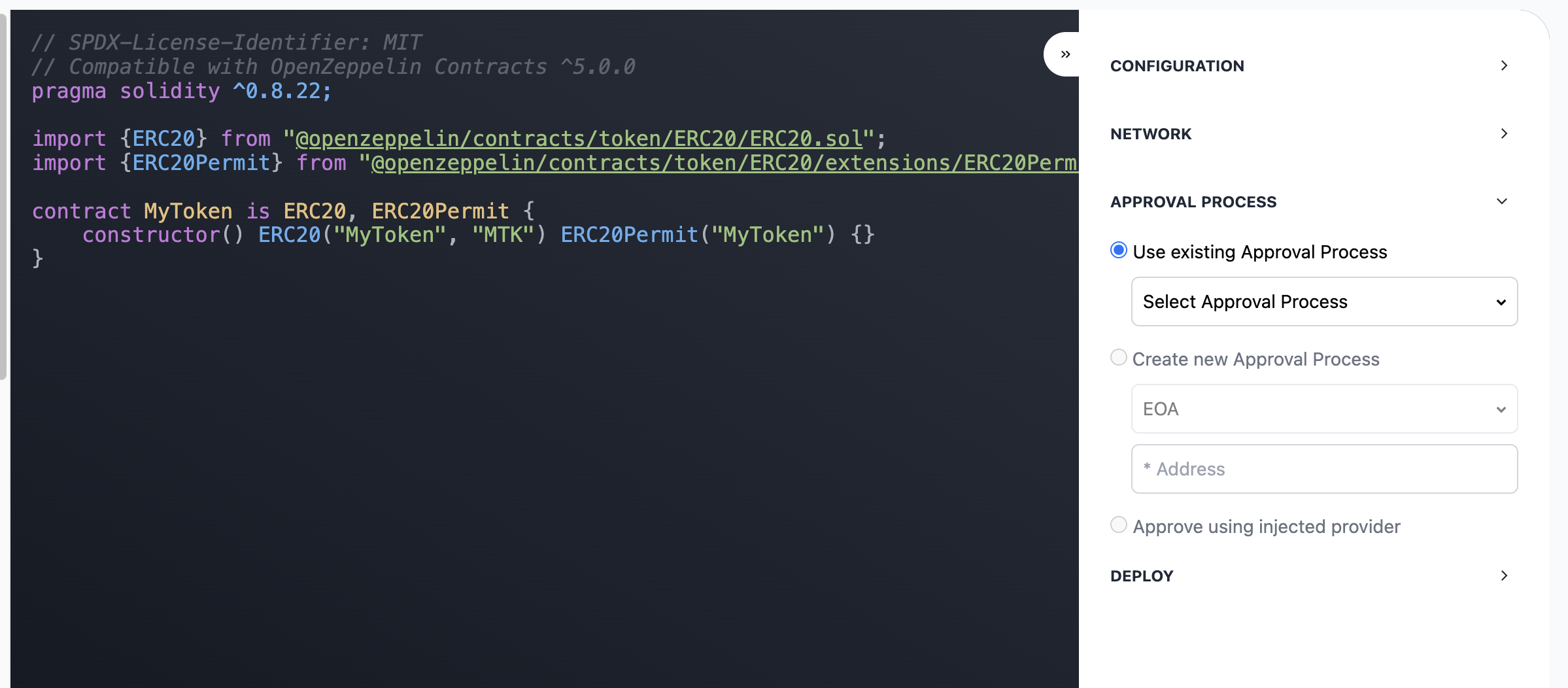1568x688 pixels.
Task: Click the Use existing Approval Process label
Action: (x=1259, y=252)
